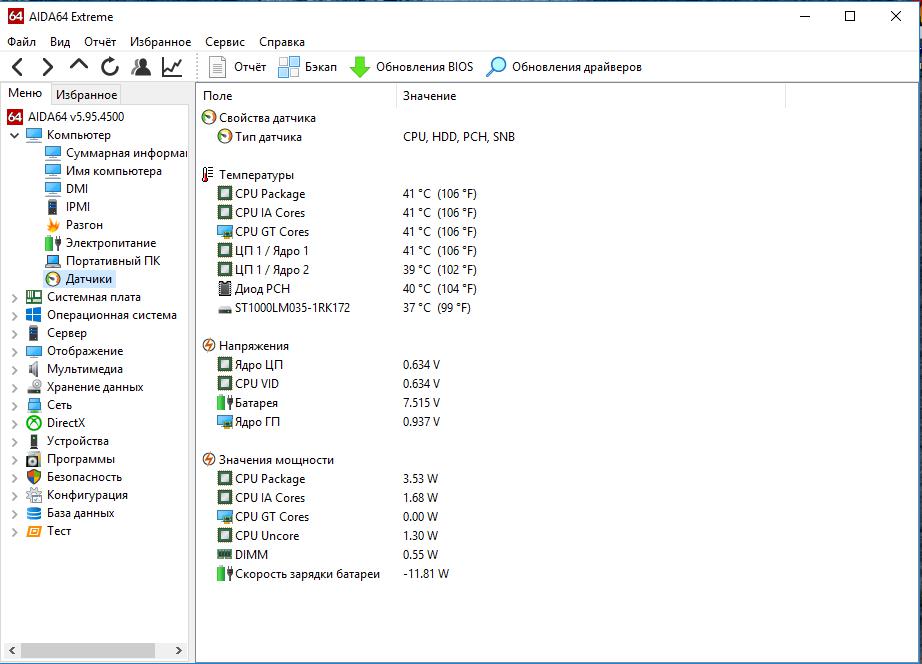Collapse the Компьютер tree node
922x664 pixels.
(x=15, y=135)
